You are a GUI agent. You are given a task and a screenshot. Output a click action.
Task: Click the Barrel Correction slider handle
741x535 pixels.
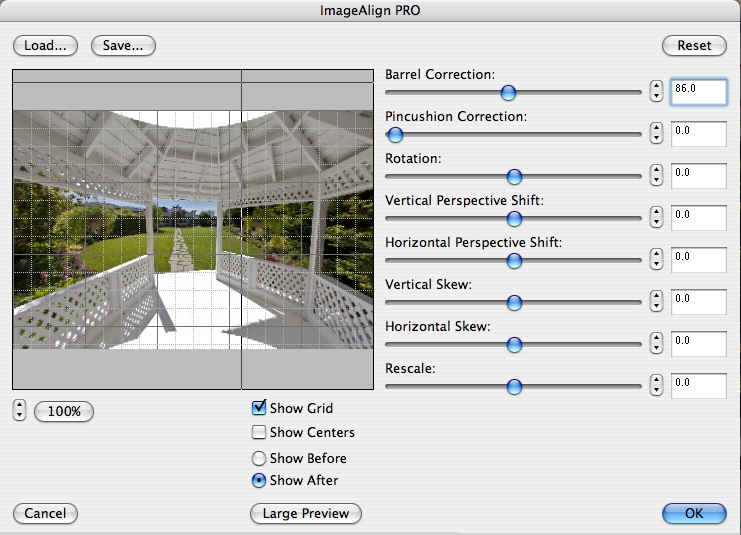508,93
